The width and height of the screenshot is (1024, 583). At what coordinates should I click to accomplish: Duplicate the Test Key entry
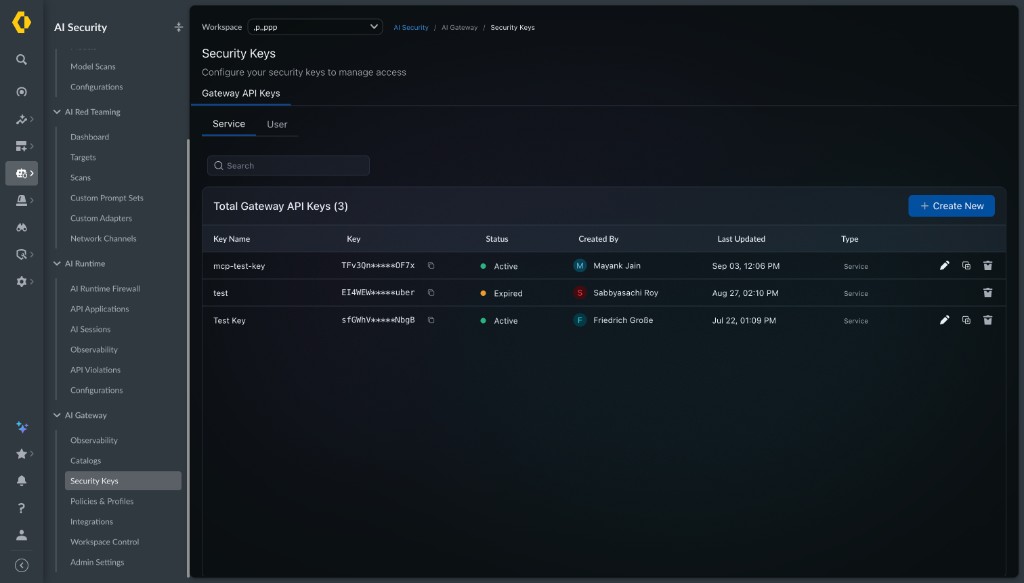click(966, 320)
